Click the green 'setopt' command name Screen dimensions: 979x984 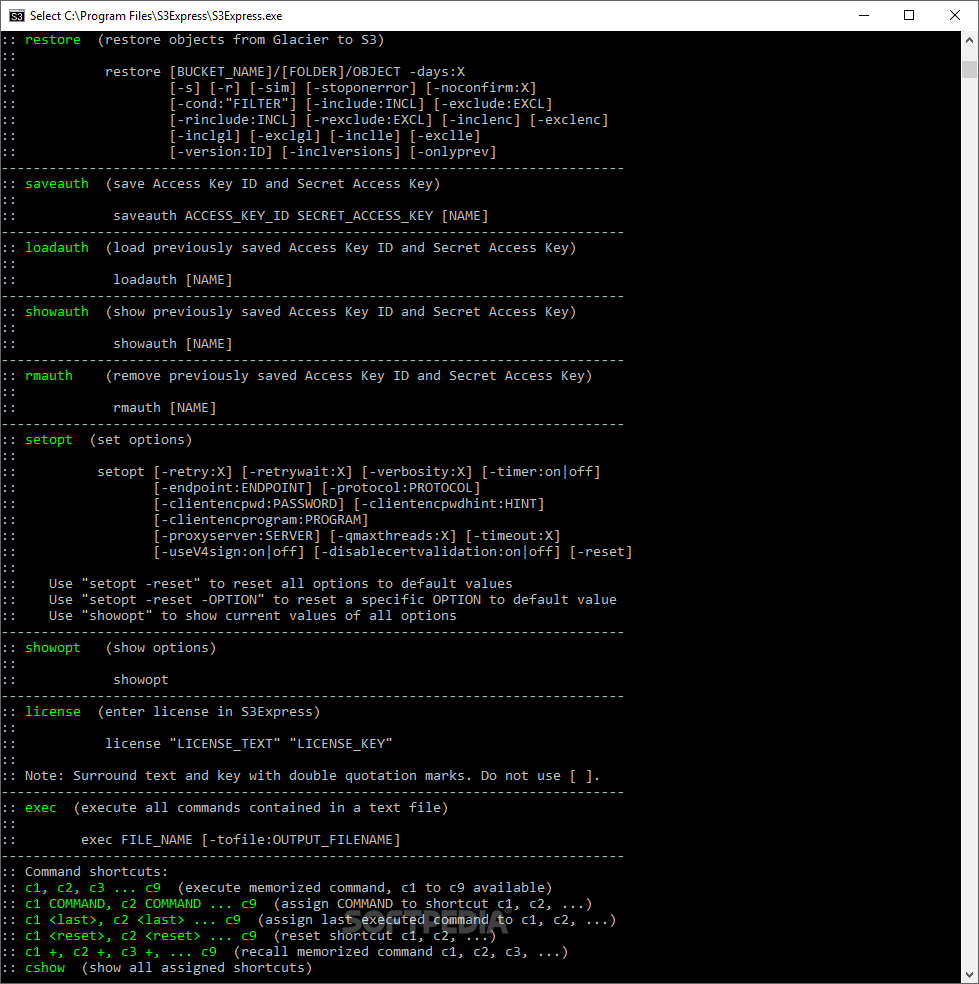pyautogui.click(x=49, y=440)
